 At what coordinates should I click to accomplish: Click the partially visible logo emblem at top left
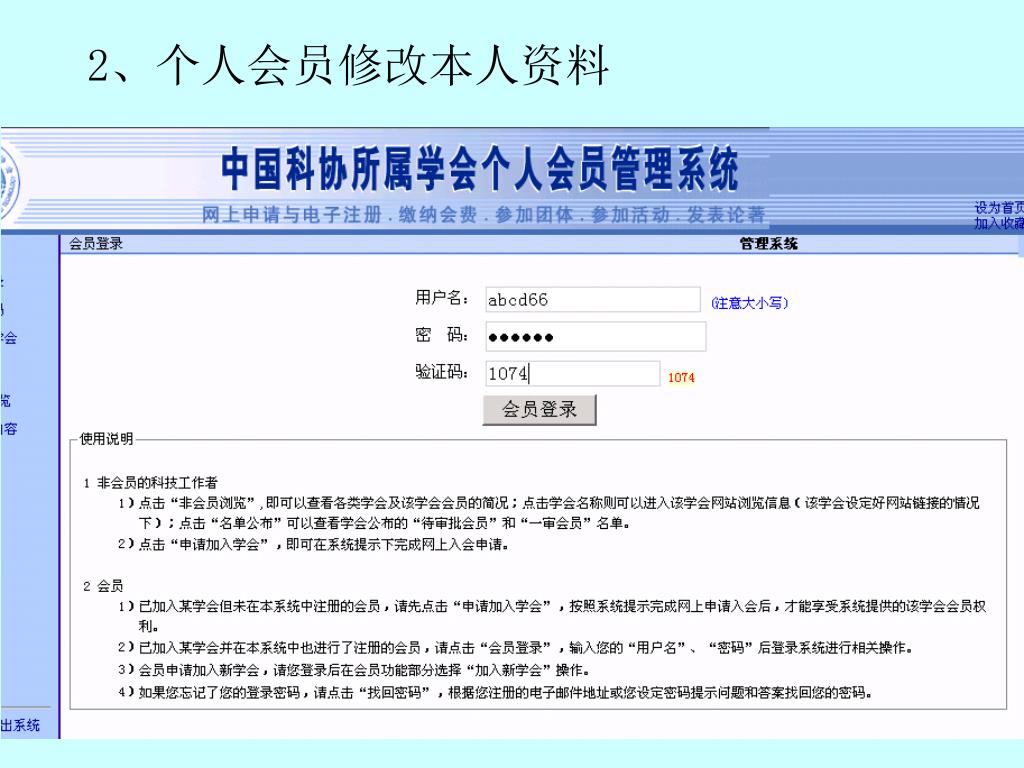pyautogui.click(x=9, y=184)
